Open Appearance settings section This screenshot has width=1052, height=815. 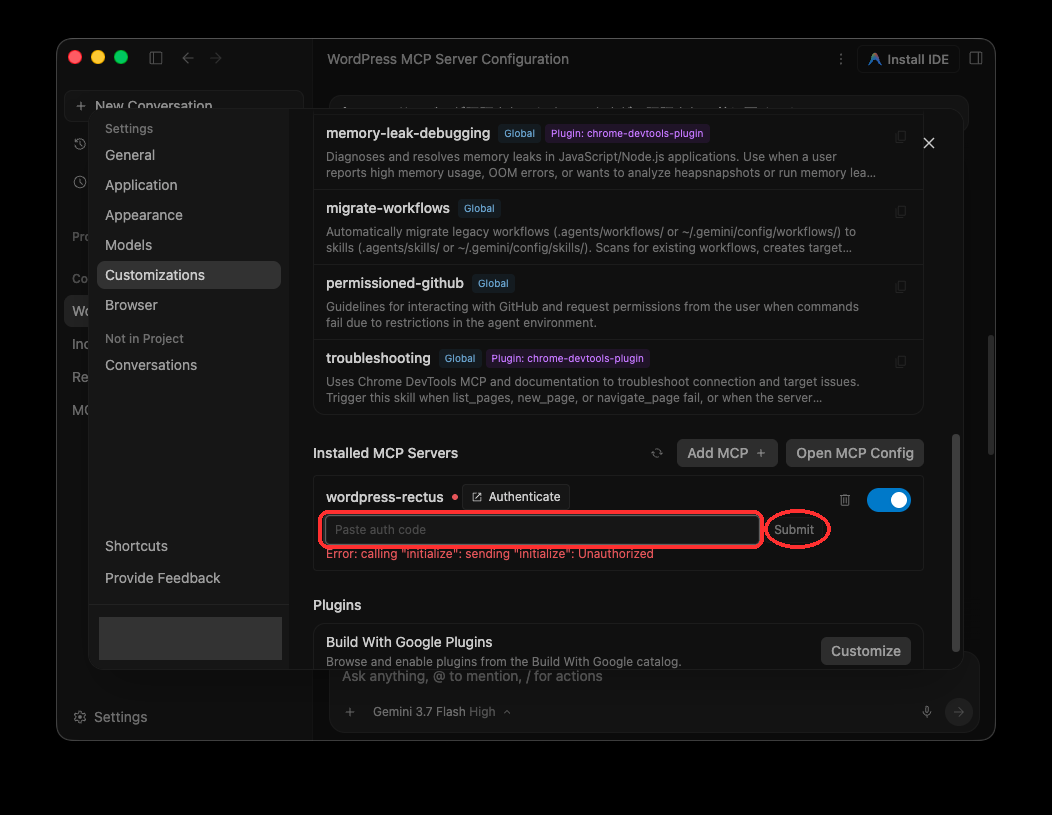[x=189, y=215]
